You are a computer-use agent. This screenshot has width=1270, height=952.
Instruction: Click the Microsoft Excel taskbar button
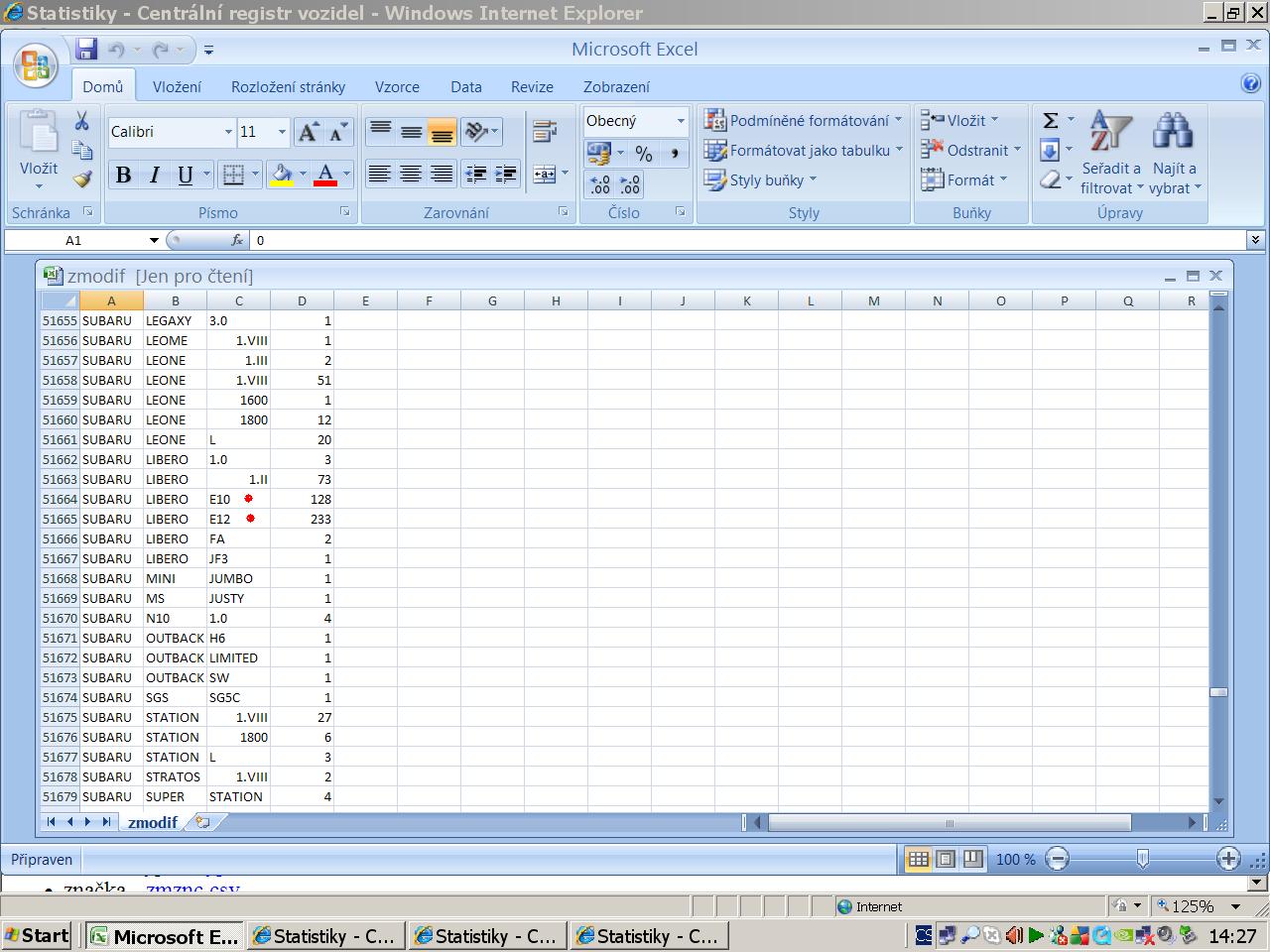[164, 935]
